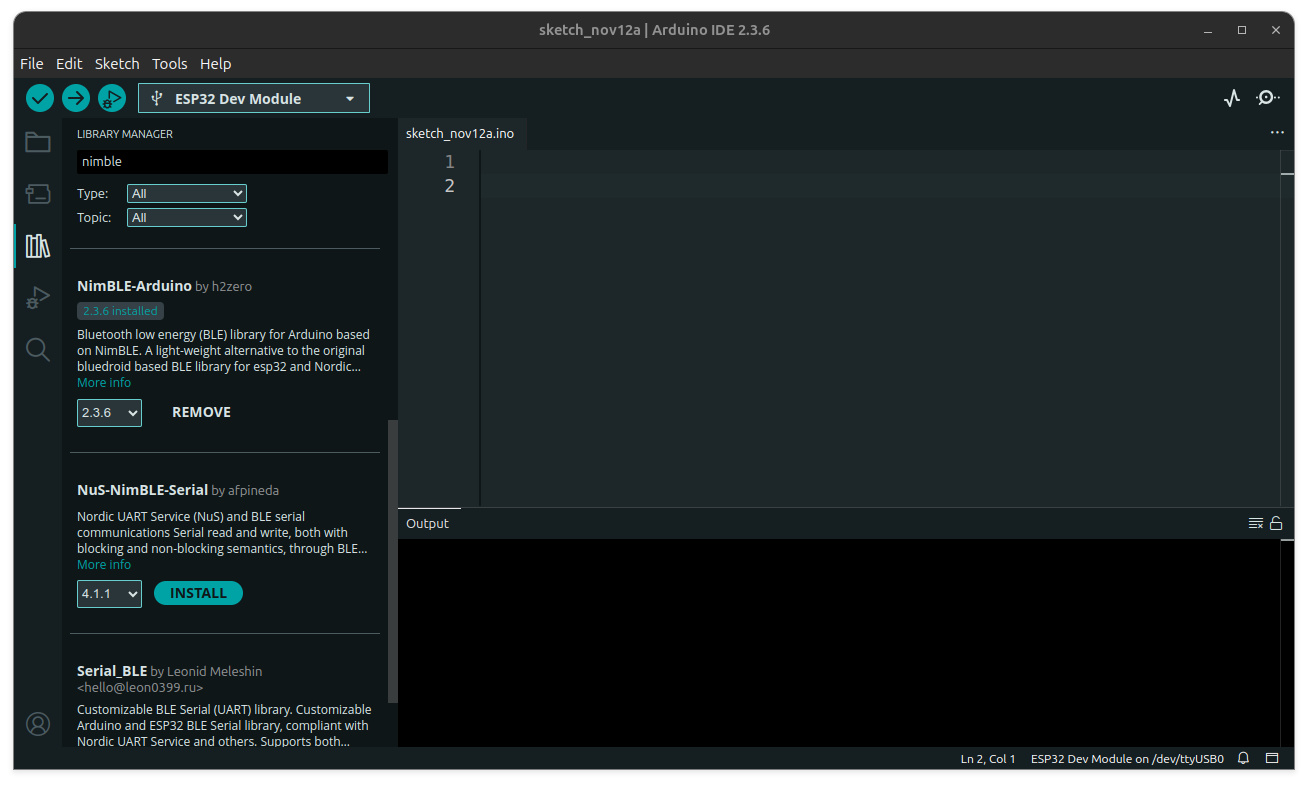Install the NuS-NimBLE-Serial library

pyautogui.click(x=198, y=594)
